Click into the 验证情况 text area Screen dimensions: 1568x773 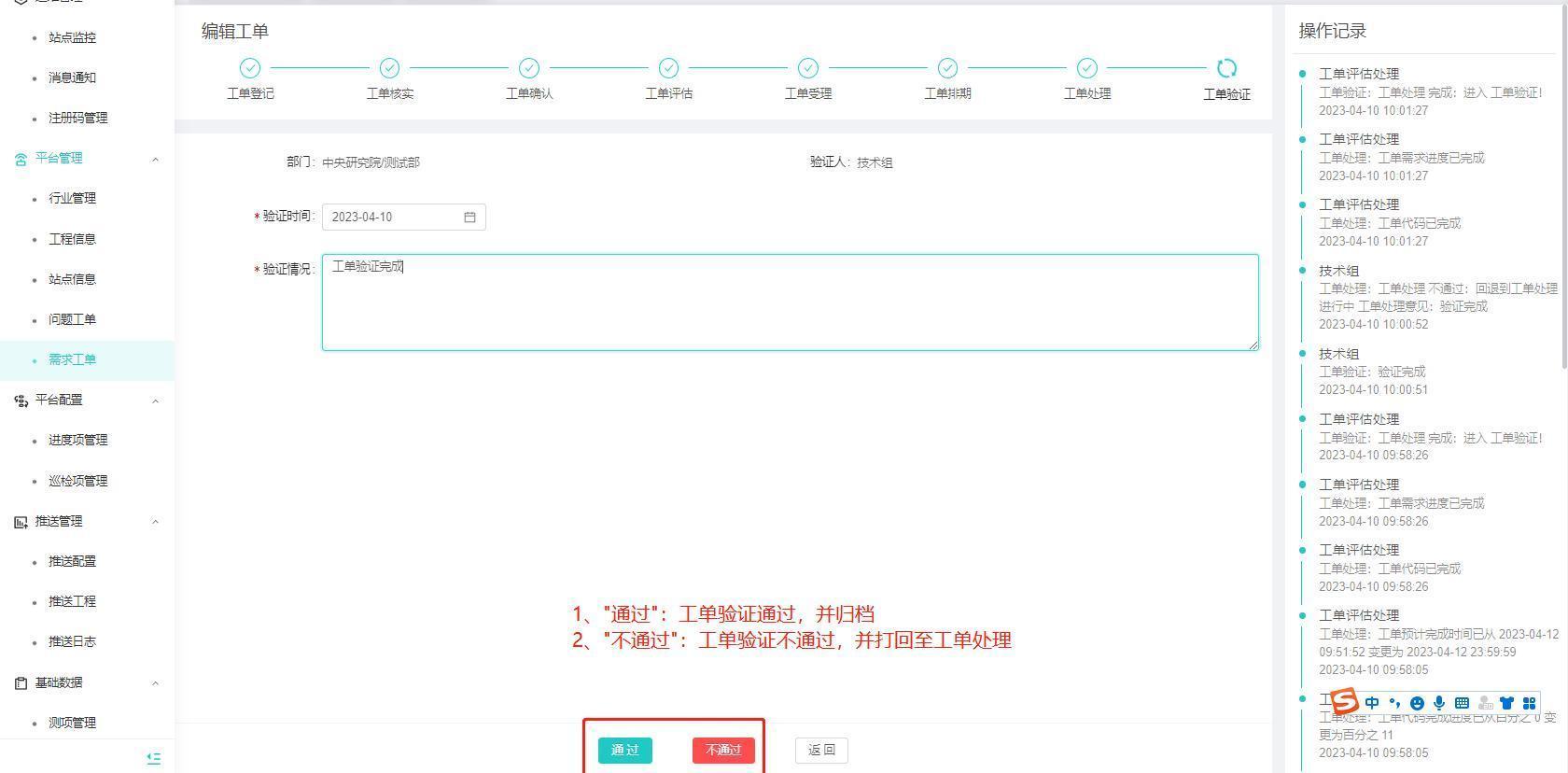coord(790,302)
